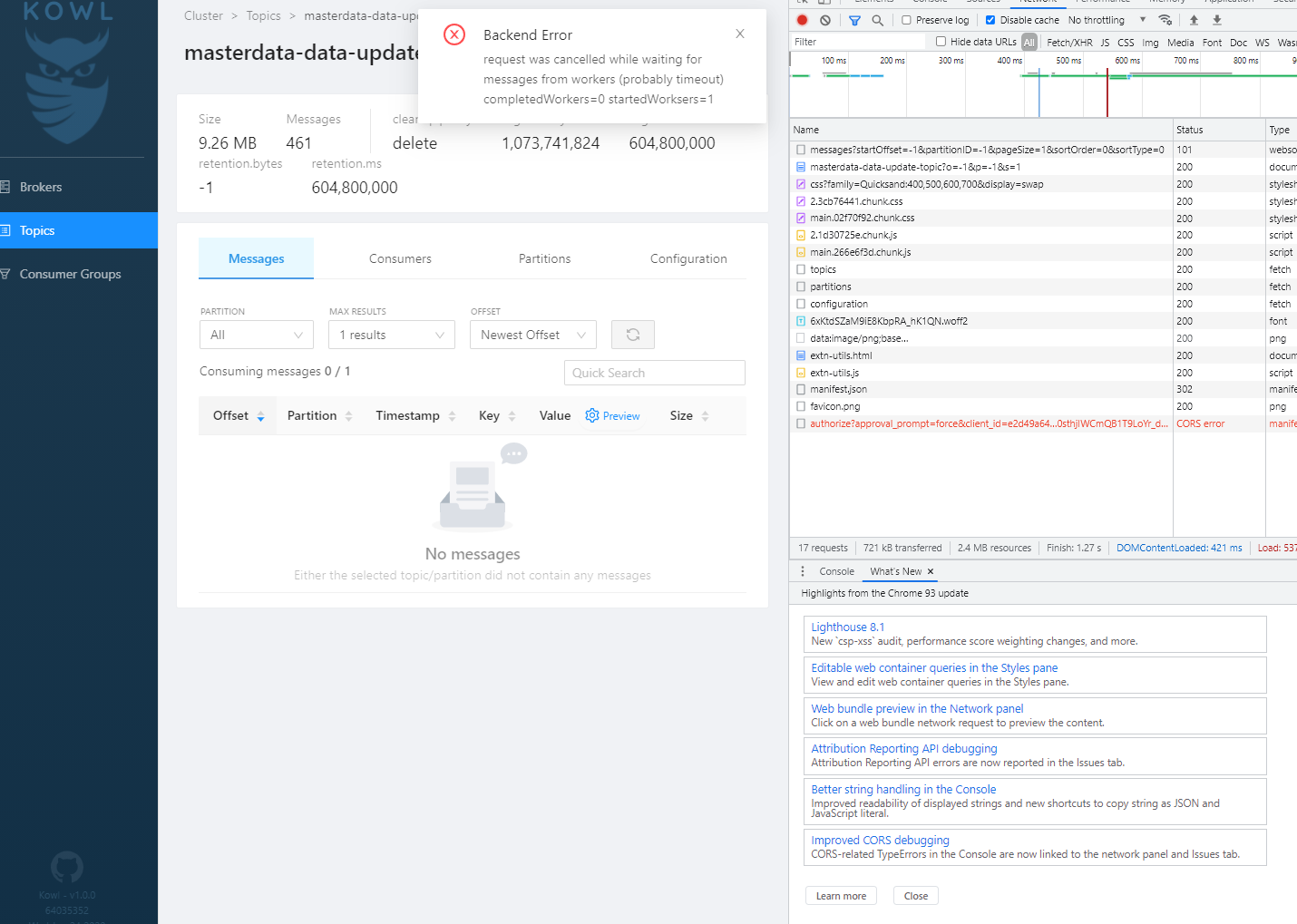Sort by the Partition column arrows
Viewport: 1297px width, 924px height.
(348, 416)
